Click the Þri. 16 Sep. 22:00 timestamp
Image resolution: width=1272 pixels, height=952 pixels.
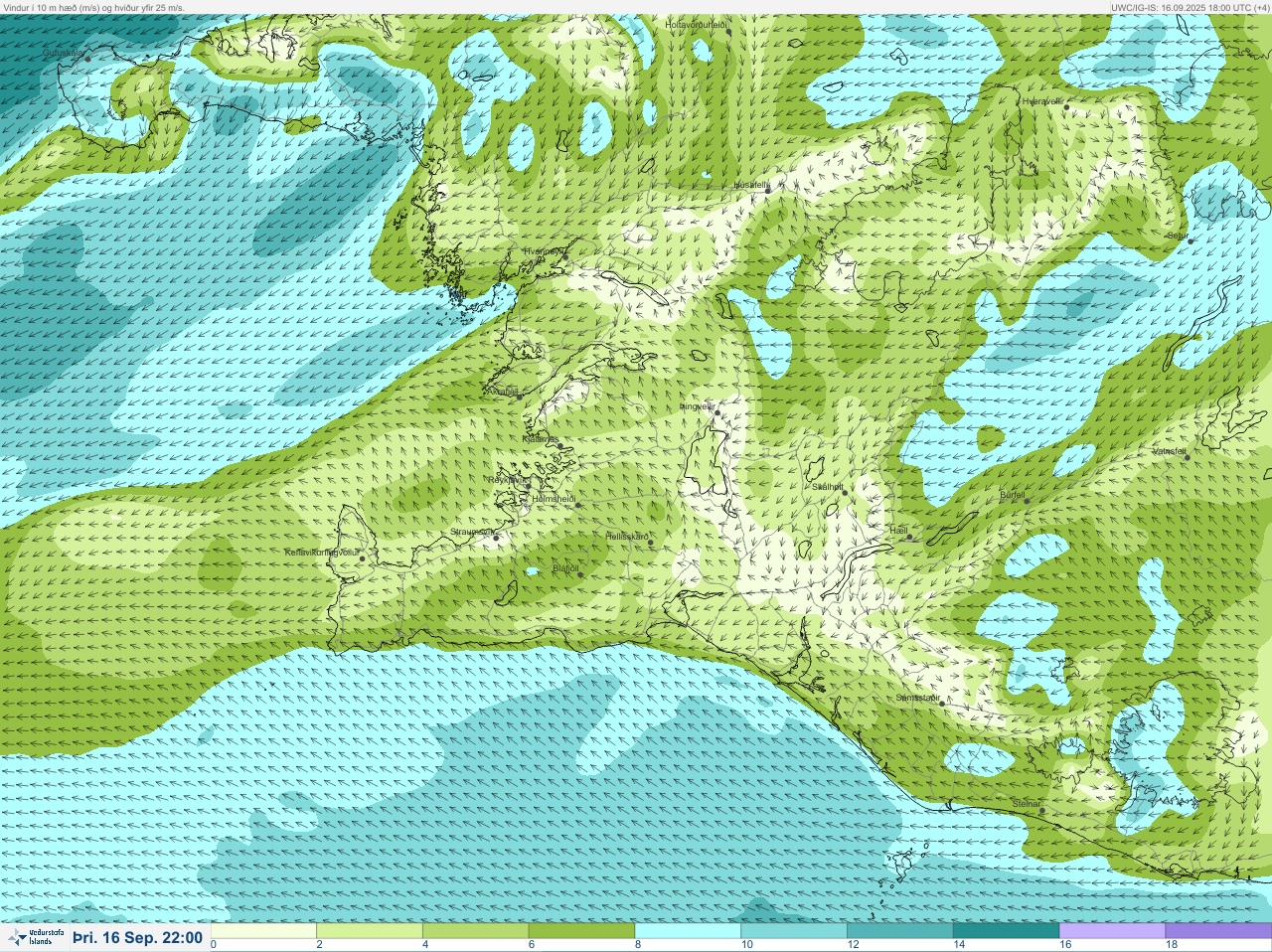pyautogui.click(x=138, y=937)
